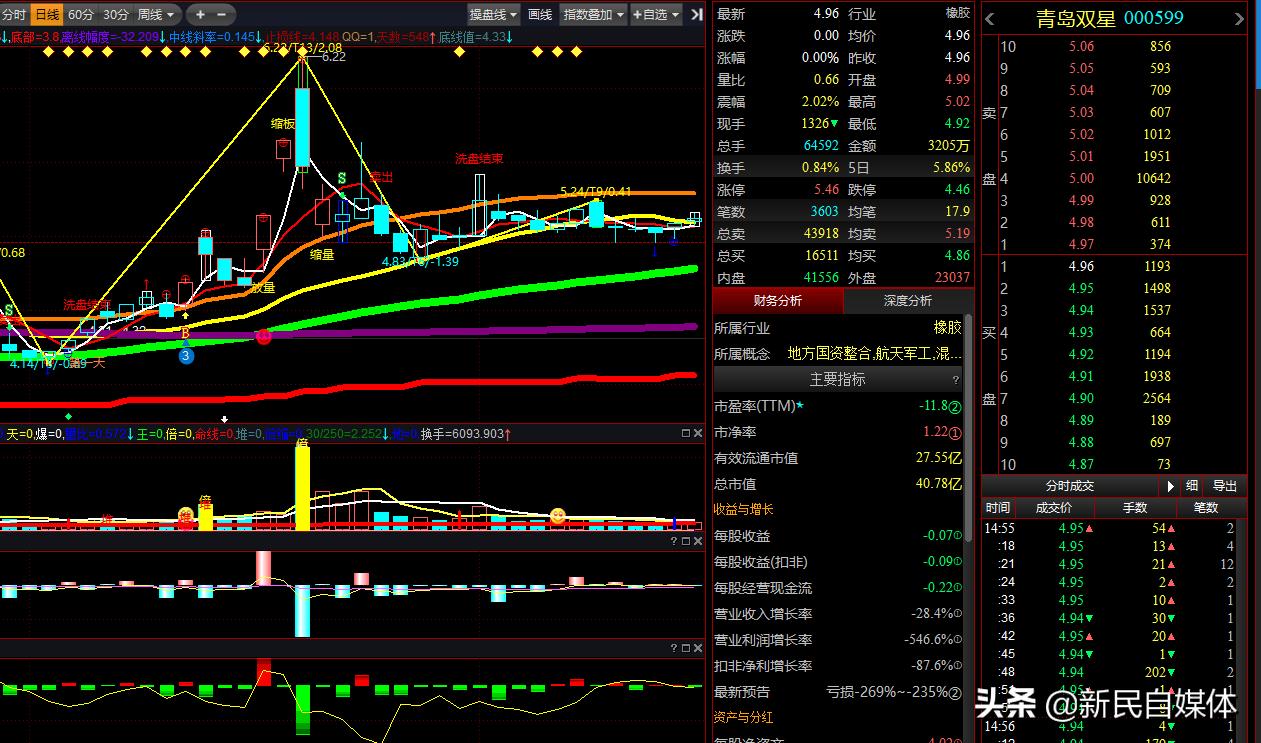Close the volume indicator sub-panel
Image resolution: width=1261 pixels, height=743 pixels.
click(x=698, y=433)
